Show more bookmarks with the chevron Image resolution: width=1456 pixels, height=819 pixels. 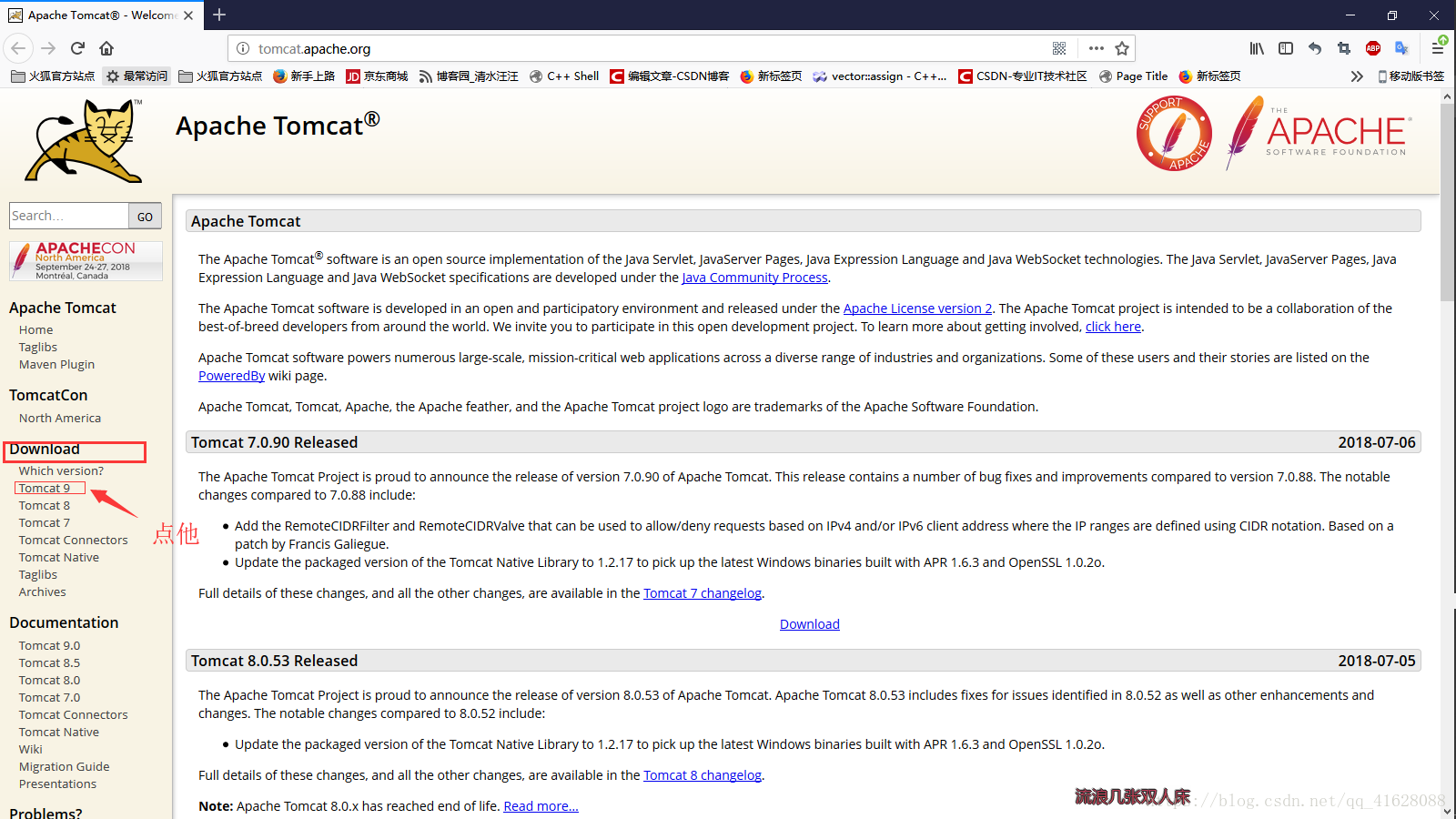point(1357,76)
